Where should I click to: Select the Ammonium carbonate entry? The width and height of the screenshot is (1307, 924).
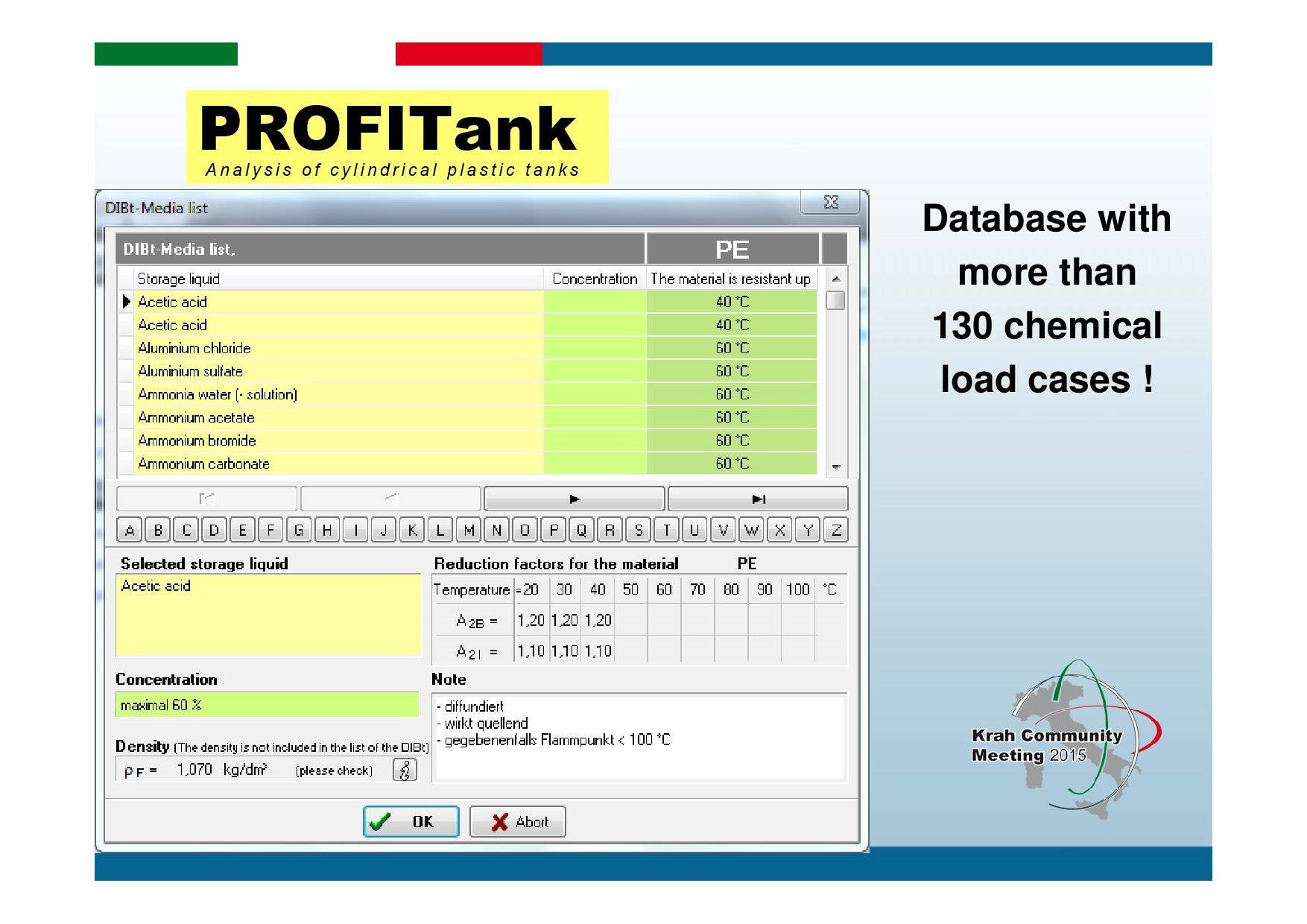[x=203, y=463]
